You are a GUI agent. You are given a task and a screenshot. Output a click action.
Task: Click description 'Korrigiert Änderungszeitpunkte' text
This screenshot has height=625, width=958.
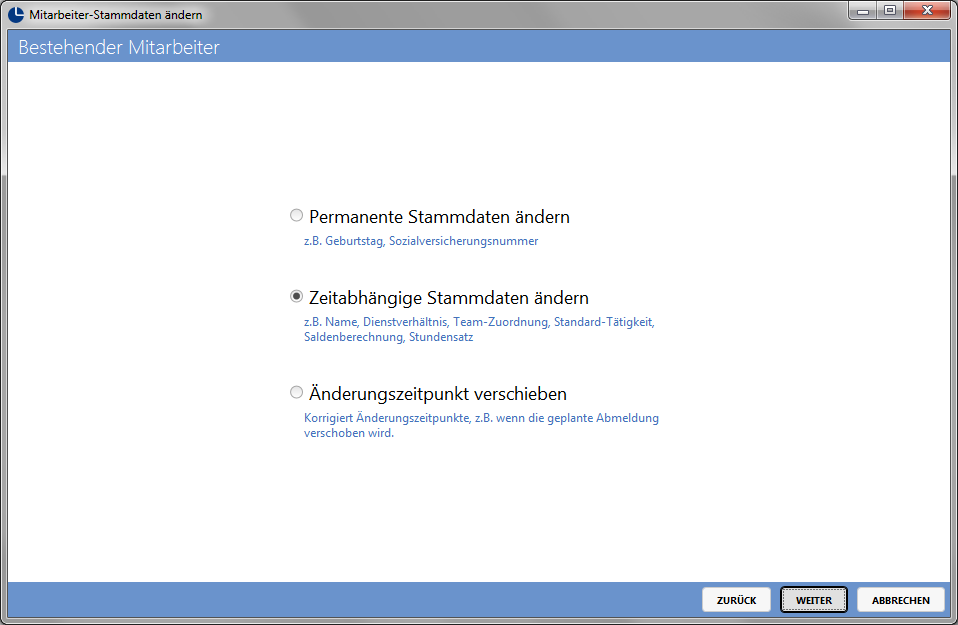[x=481, y=425]
